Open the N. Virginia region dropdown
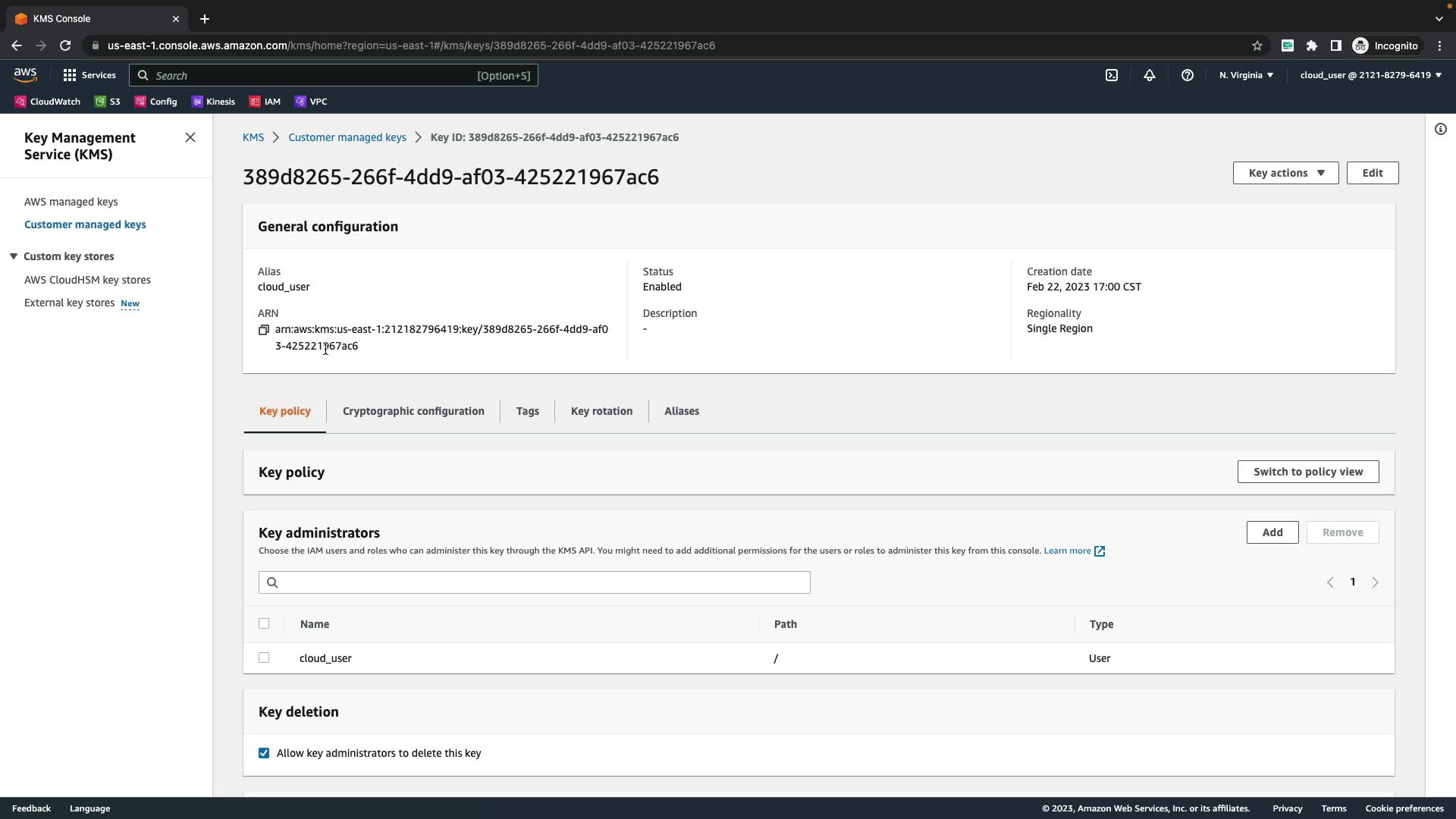Image resolution: width=1456 pixels, height=819 pixels. [x=1246, y=75]
